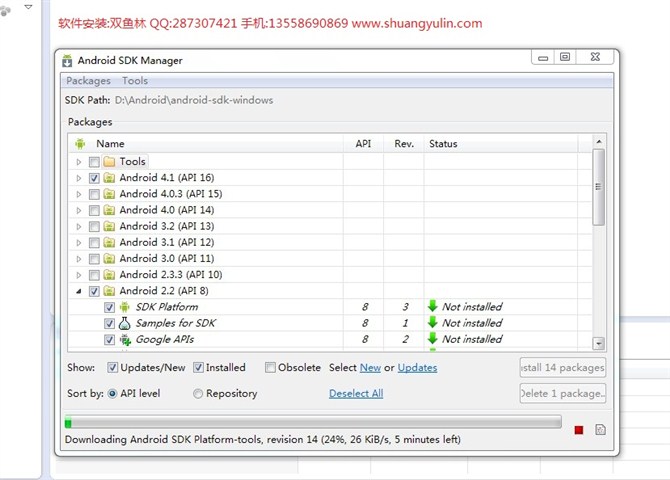Click the Downloading Android SDK Platform-tools status text
Image resolution: width=670 pixels, height=480 pixels.
263,440
